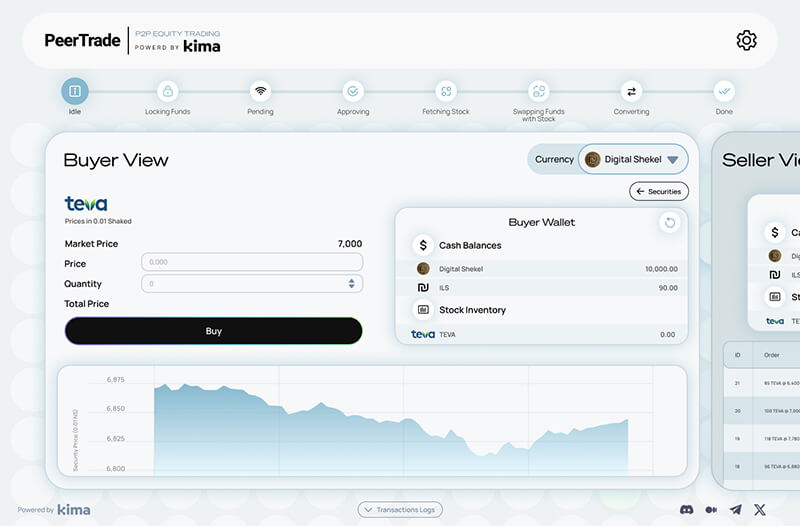Click the Seller View heading
The width and height of the screenshot is (800, 526).
click(761, 160)
